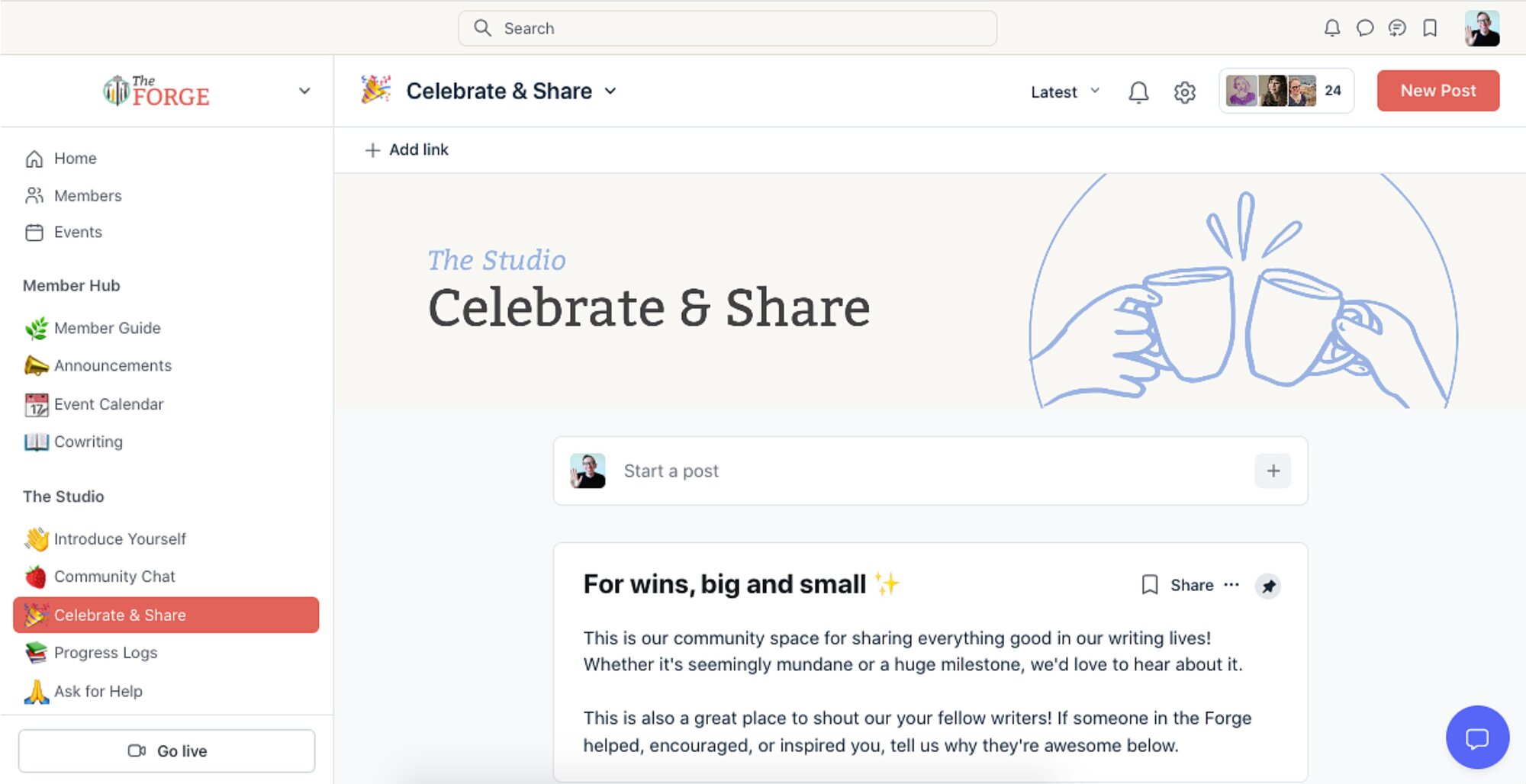Open bookmarks icon in top bar
1526x784 pixels.
tap(1430, 28)
